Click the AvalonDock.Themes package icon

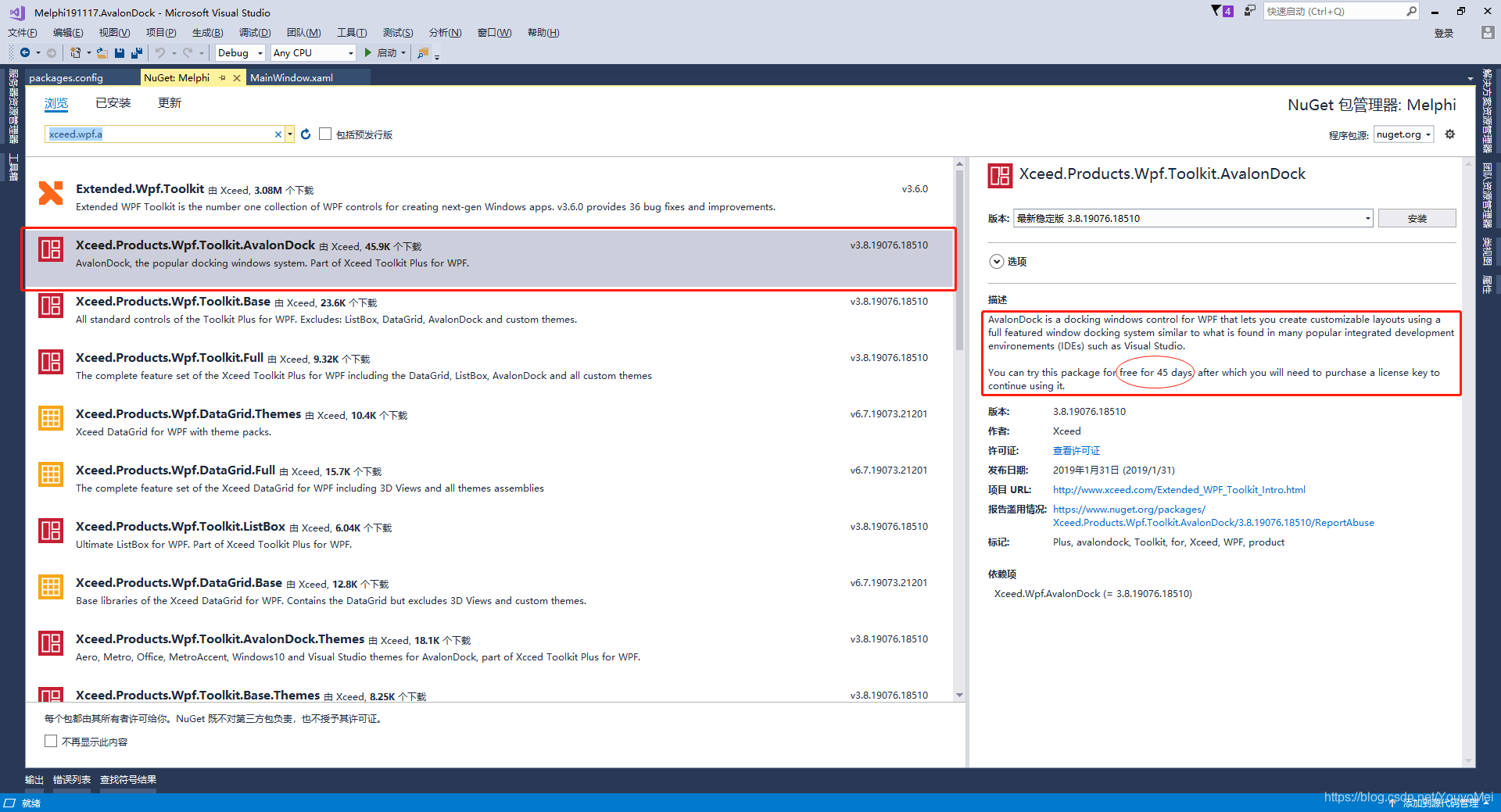tap(51, 643)
